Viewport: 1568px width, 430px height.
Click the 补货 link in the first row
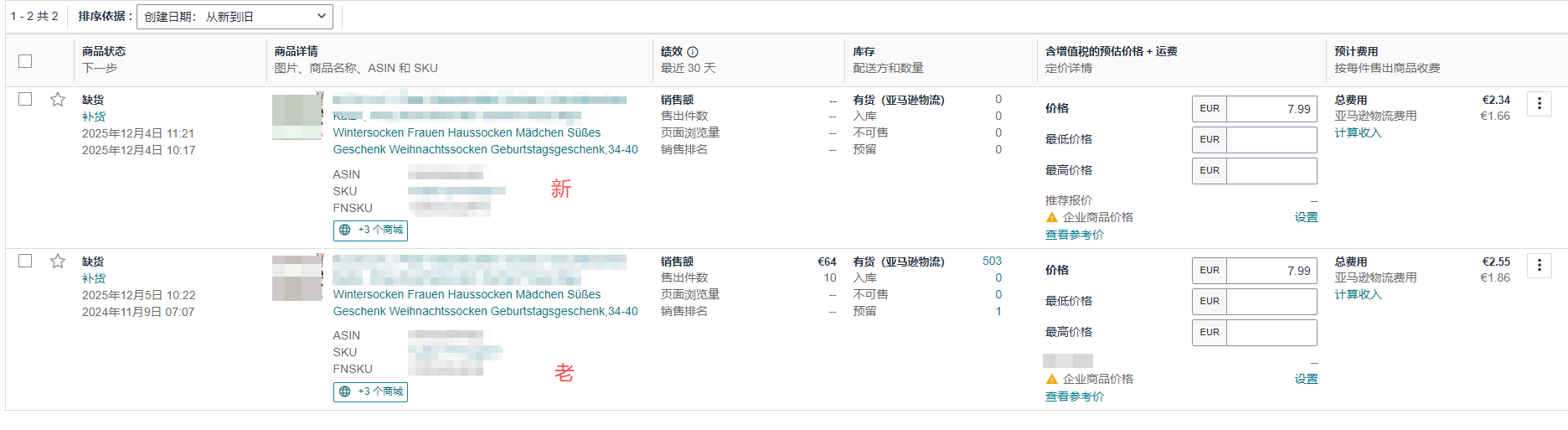click(x=94, y=117)
